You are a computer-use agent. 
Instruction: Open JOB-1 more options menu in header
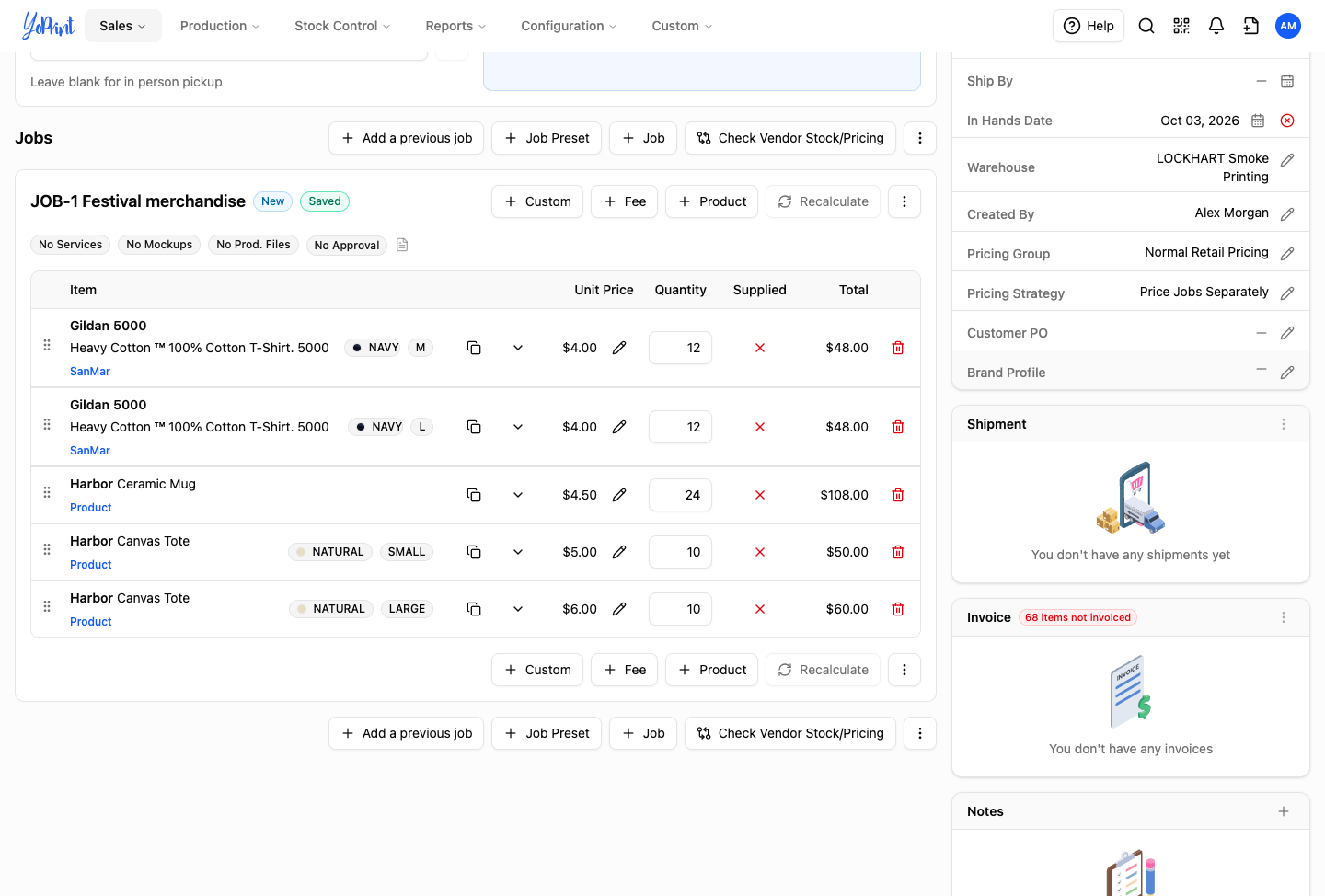point(904,201)
